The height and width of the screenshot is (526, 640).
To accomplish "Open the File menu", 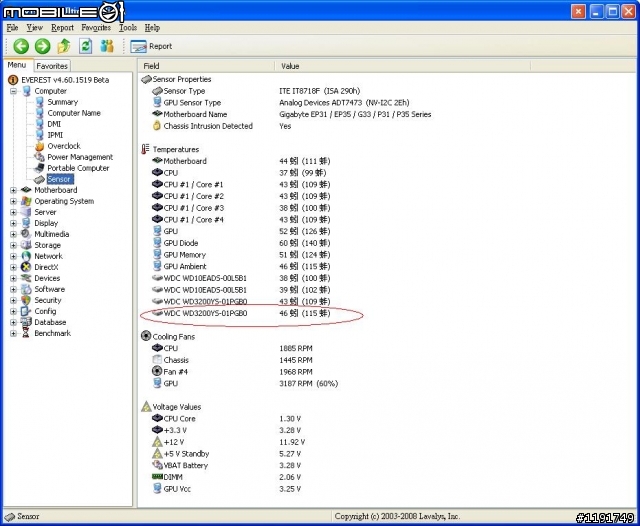I will 12,28.
